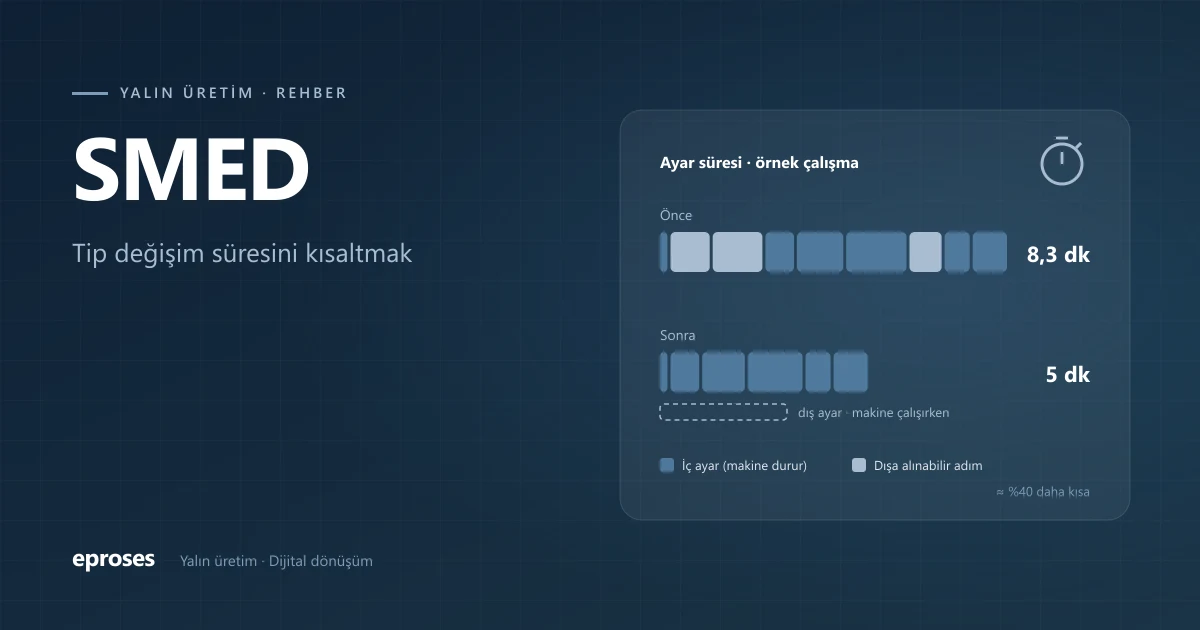Click the segmented bar under "Sonra"

click(x=764, y=372)
